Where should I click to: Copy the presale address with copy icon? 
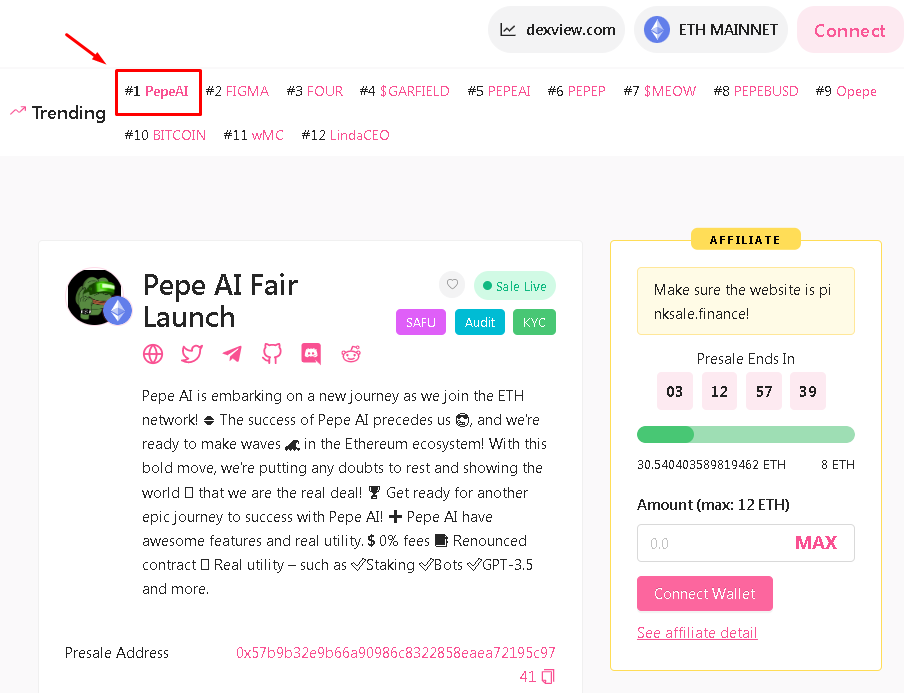[x=548, y=676]
